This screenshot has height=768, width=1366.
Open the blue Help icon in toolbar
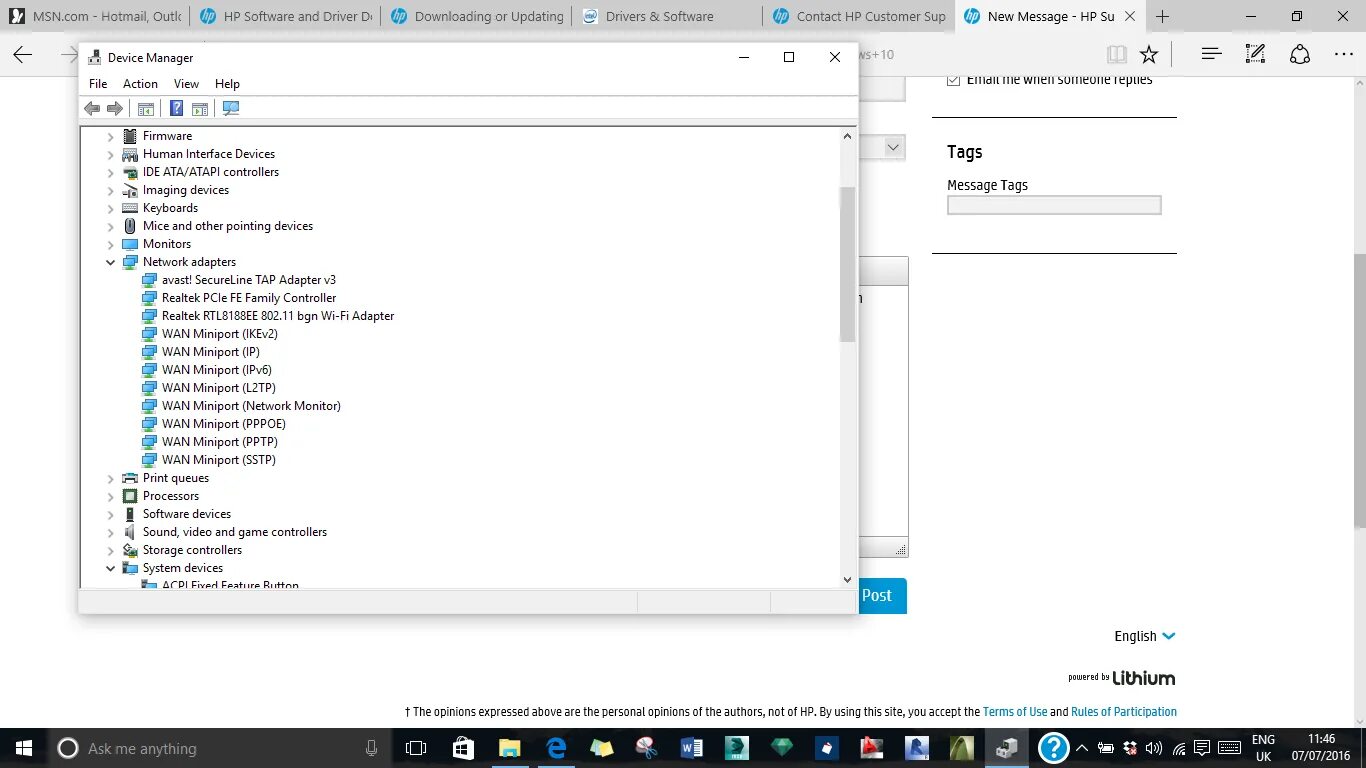[x=176, y=109]
